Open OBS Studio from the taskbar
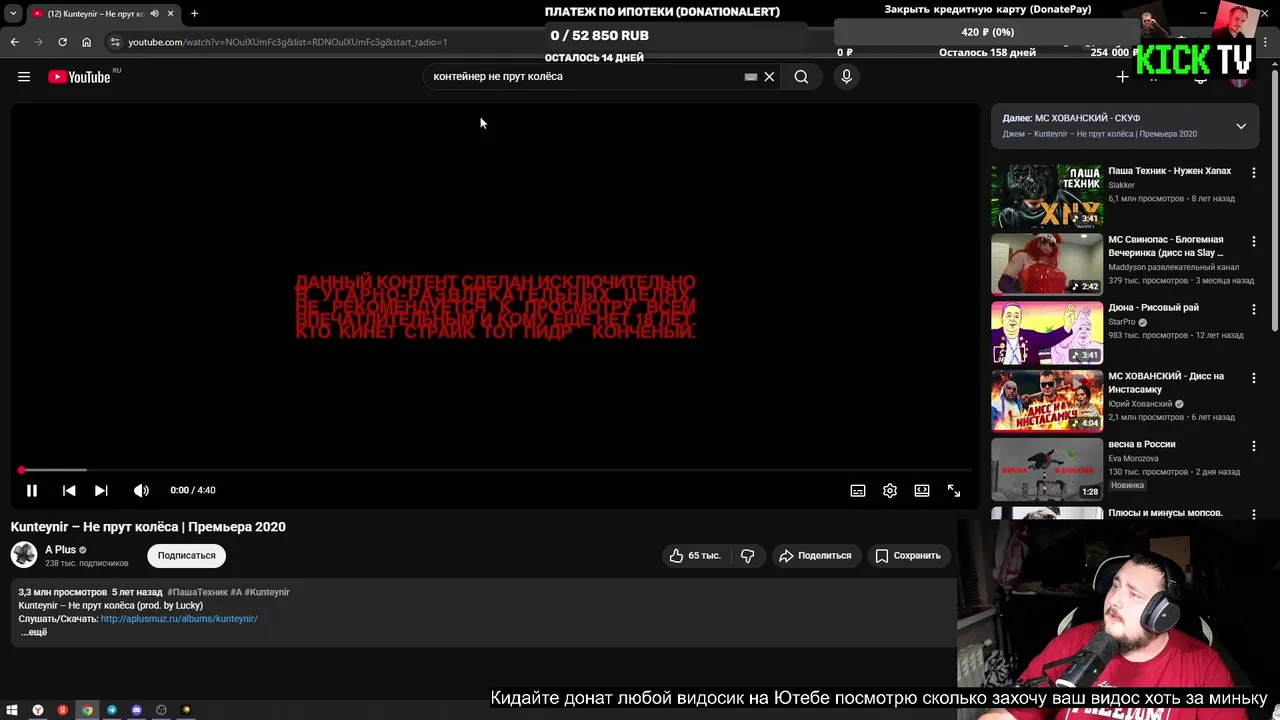This screenshot has height=720, width=1280. (x=161, y=710)
